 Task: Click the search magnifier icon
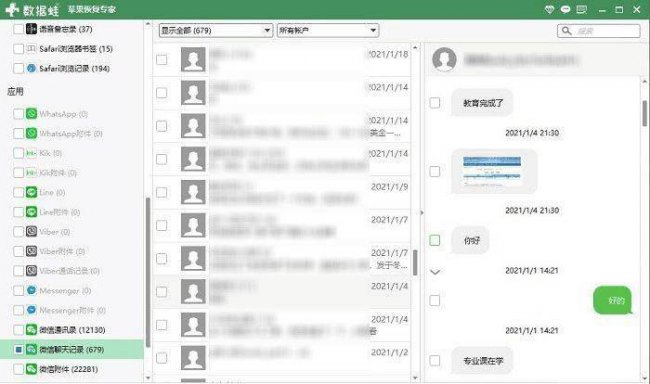point(567,31)
